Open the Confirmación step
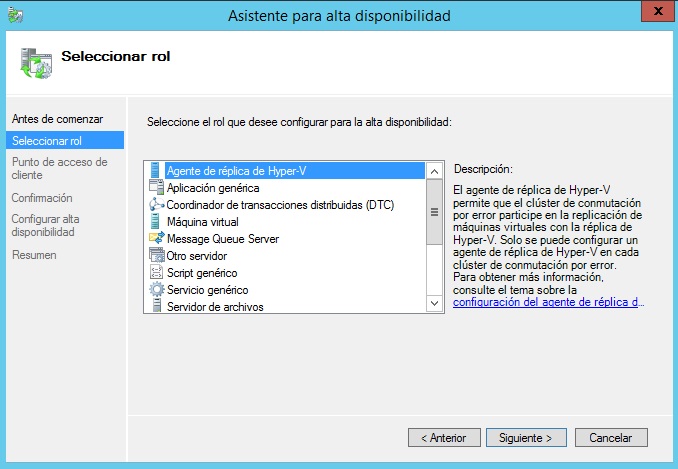 click(x=42, y=198)
